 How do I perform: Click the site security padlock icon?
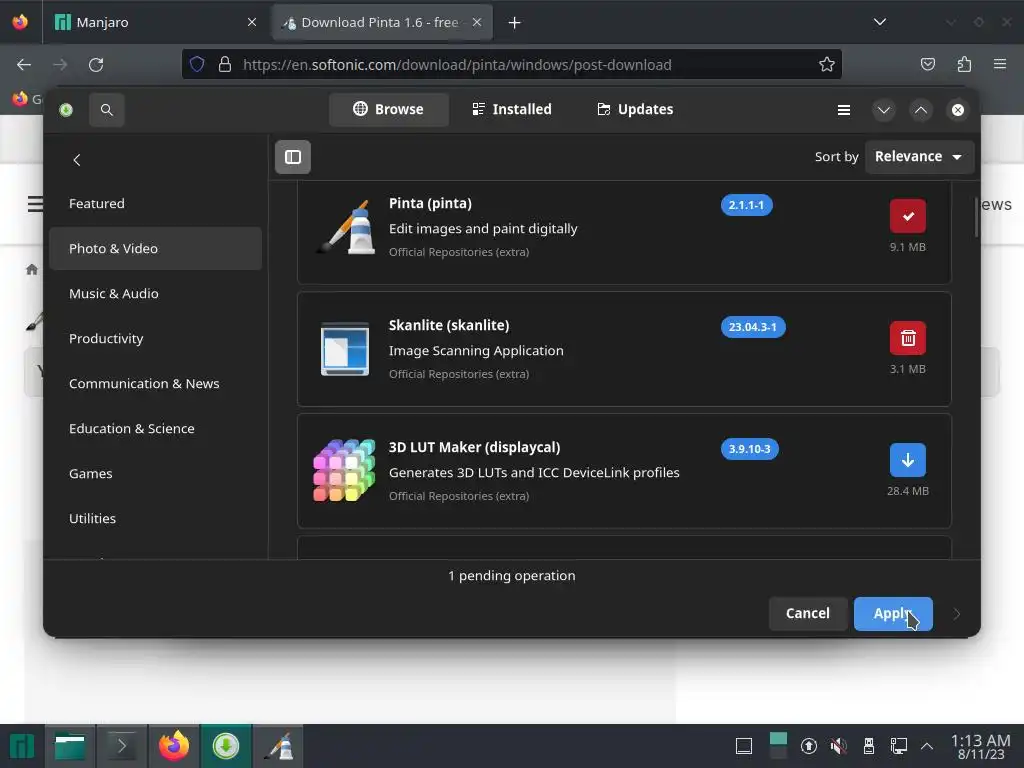point(225,64)
